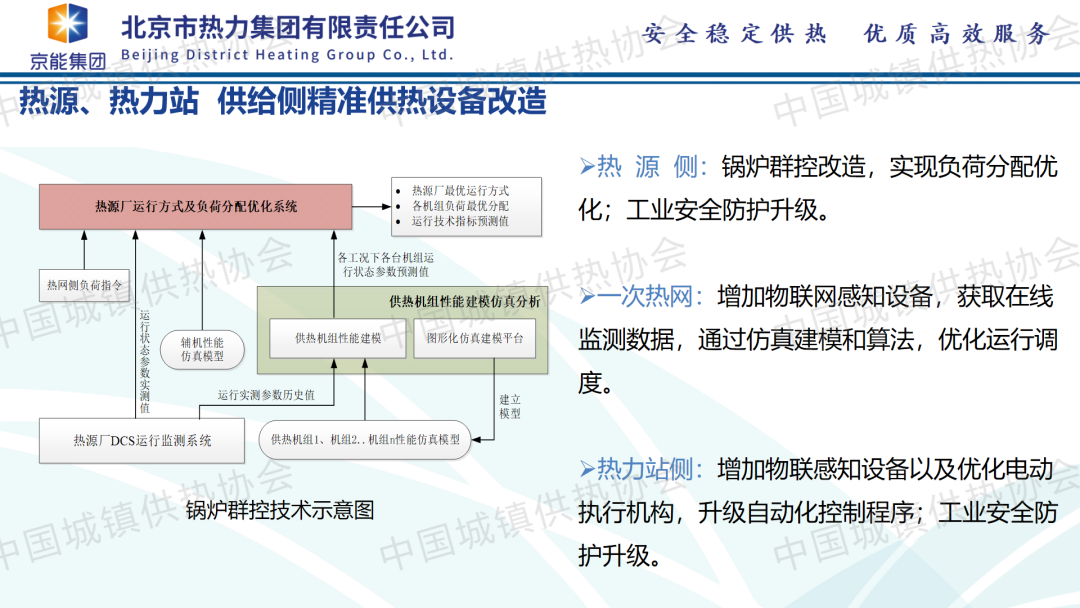Image resolution: width=1080 pixels, height=608 pixels.
Task: Select the 辅机性能仿真模型 rounded shape
Action: [202, 344]
